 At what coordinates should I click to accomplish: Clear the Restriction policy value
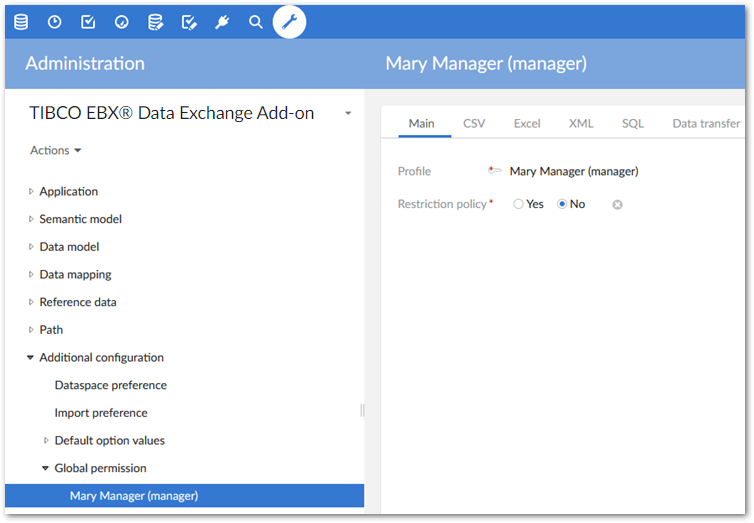coord(617,204)
